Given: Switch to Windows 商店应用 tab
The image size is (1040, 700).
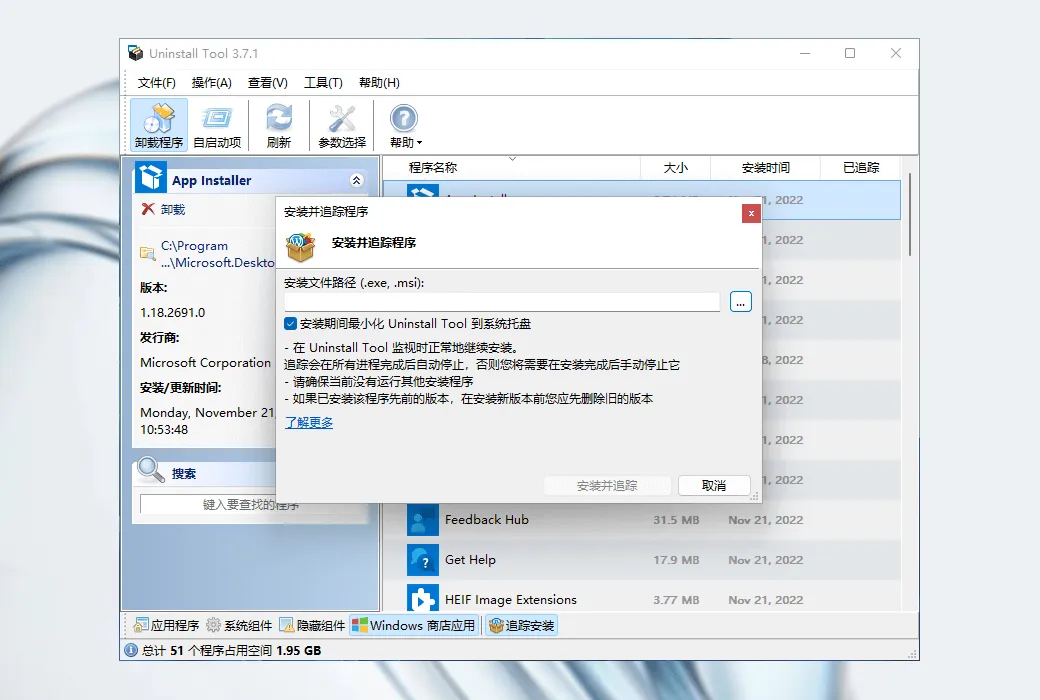Looking at the screenshot, I should 414,625.
